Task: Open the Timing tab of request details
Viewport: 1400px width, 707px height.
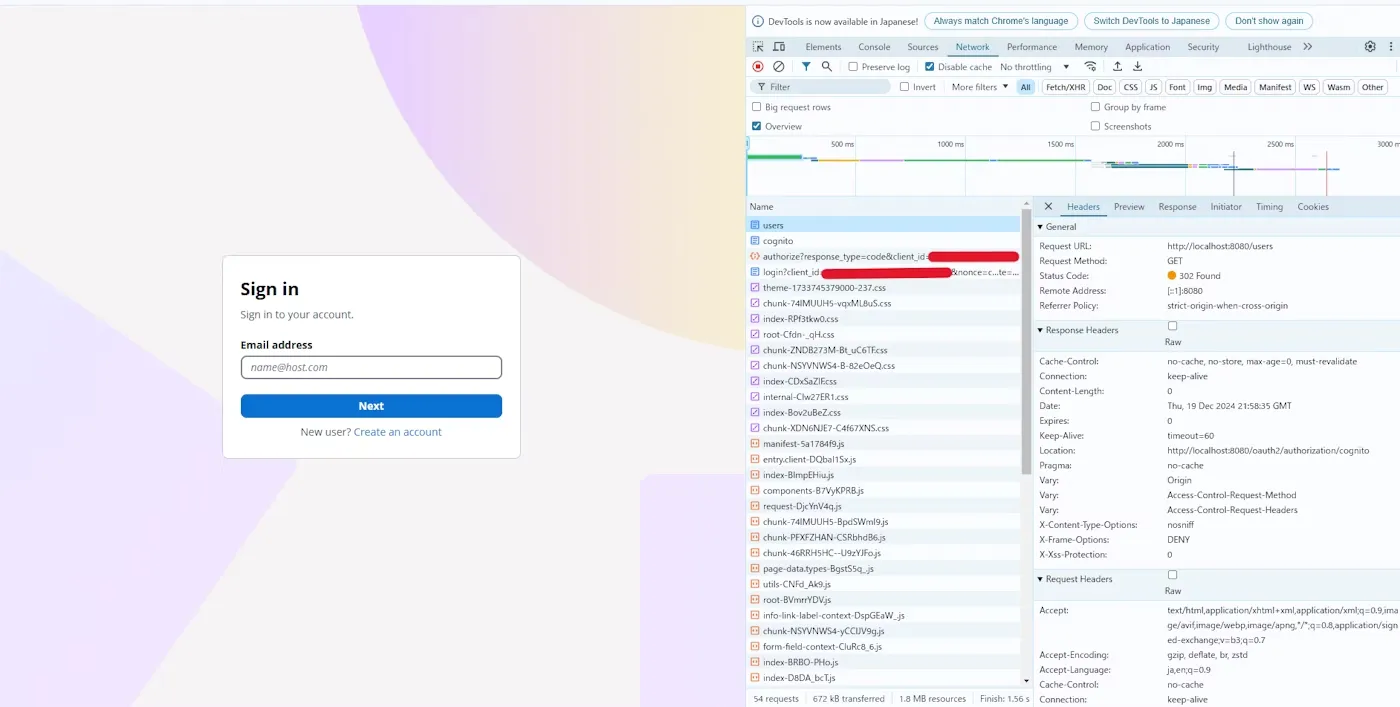Action: click(1269, 207)
